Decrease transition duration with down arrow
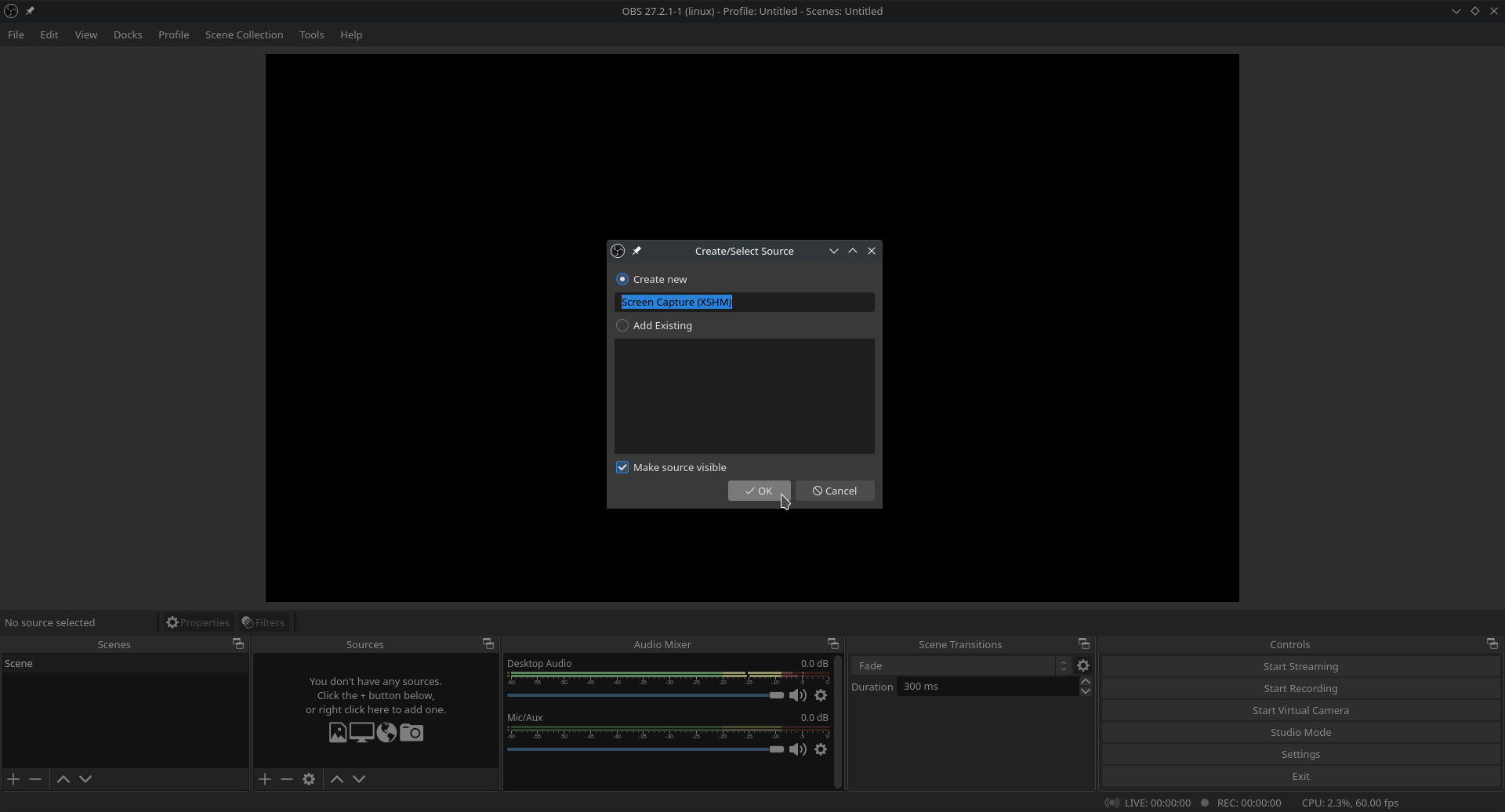The width and height of the screenshot is (1505, 812). coord(1086,691)
